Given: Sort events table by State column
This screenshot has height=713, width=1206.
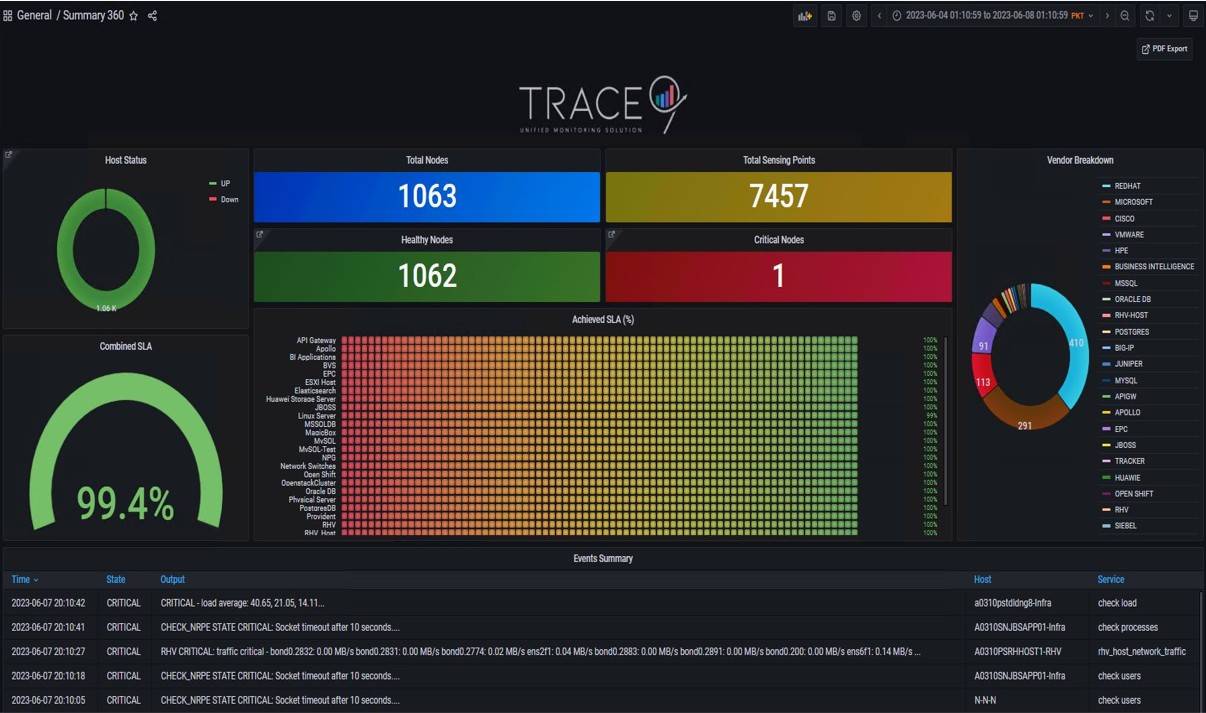Looking at the screenshot, I should (116, 579).
